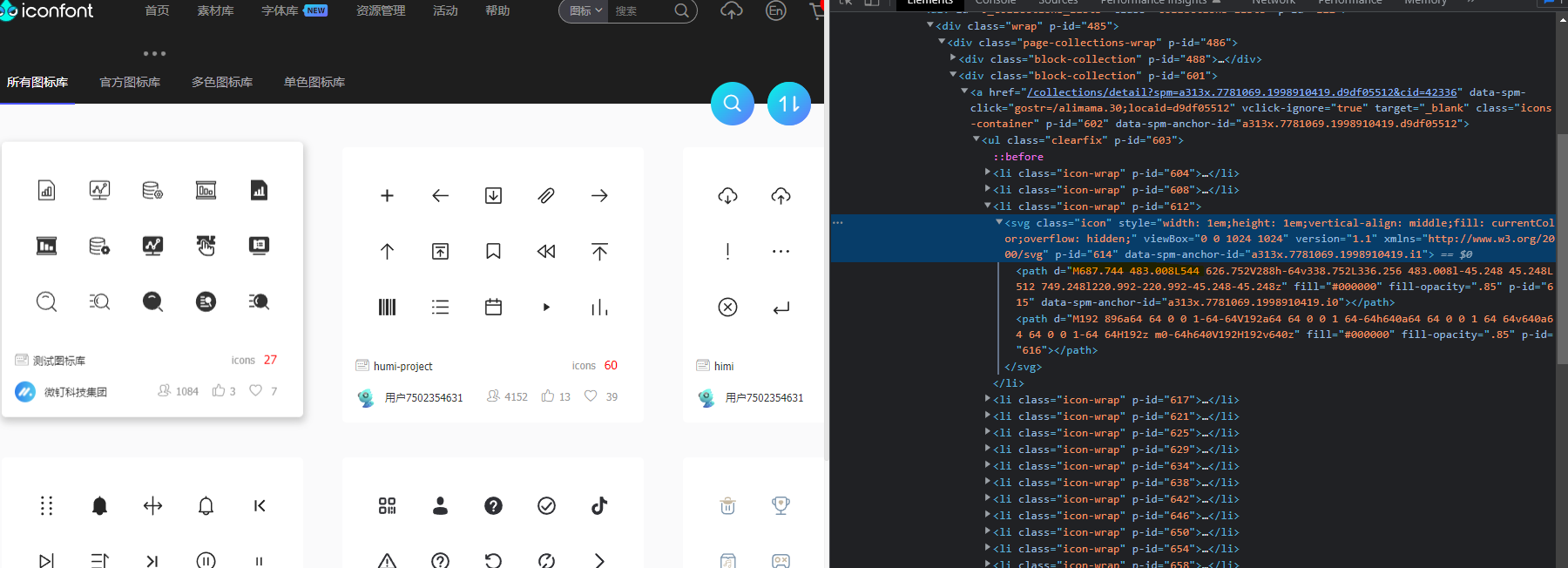Image resolution: width=1568 pixels, height=568 pixels.
Task: Switch to the 多色图标库 tab
Action: [x=222, y=82]
